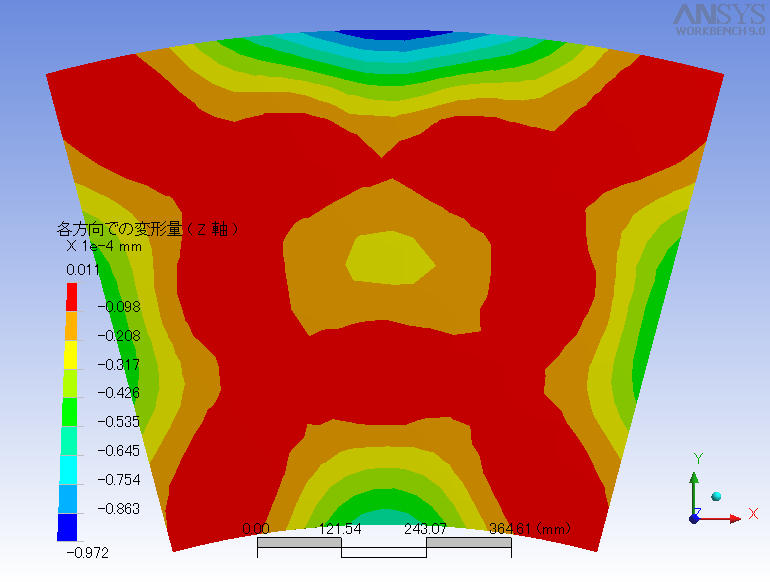Screen dimensions: 770x582
Task: Click the red legend color band
Action: click(x=72, y=297)
